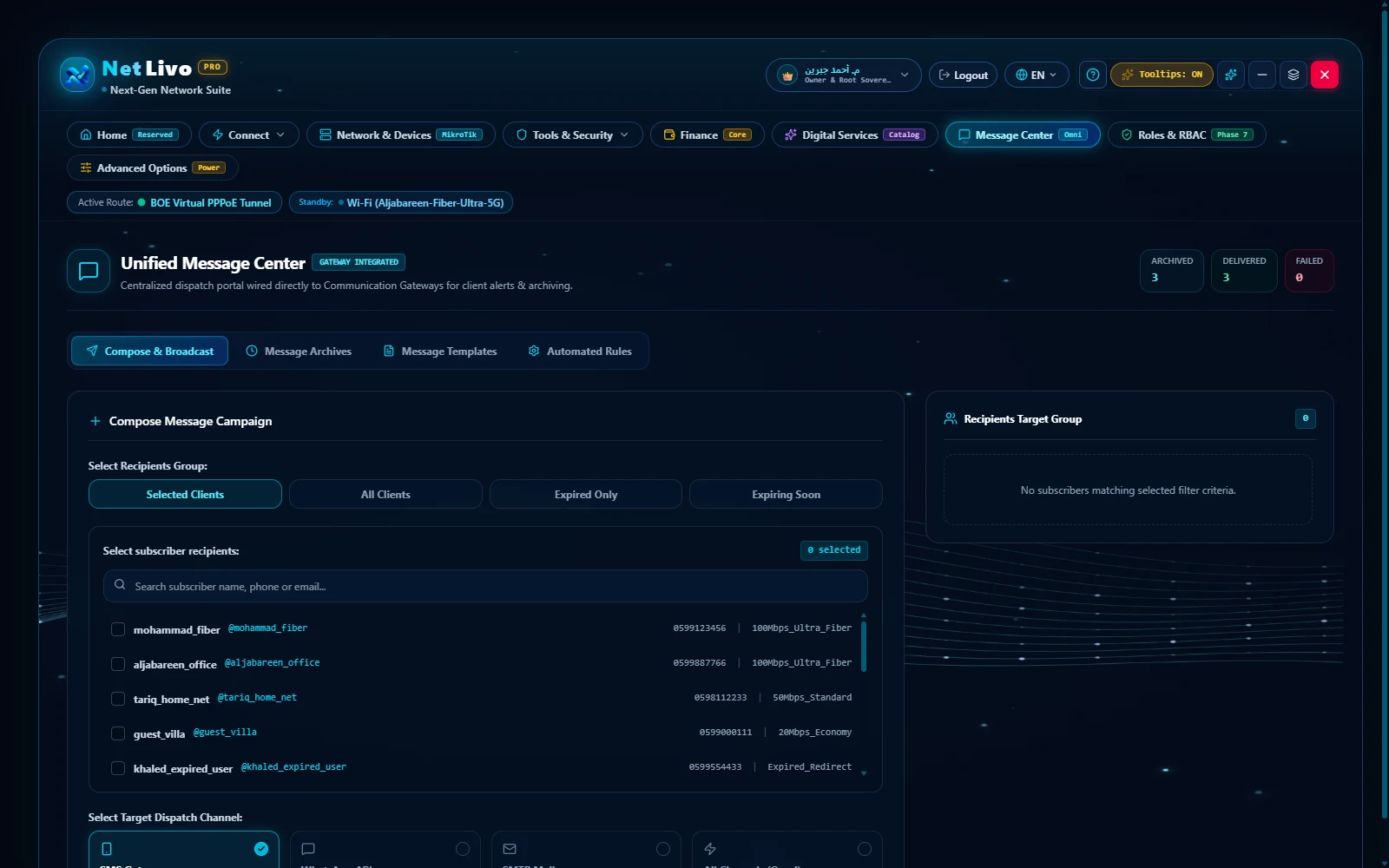Open the Automated Rules tab
The image size is (1389, 868).
click(580, 351)
